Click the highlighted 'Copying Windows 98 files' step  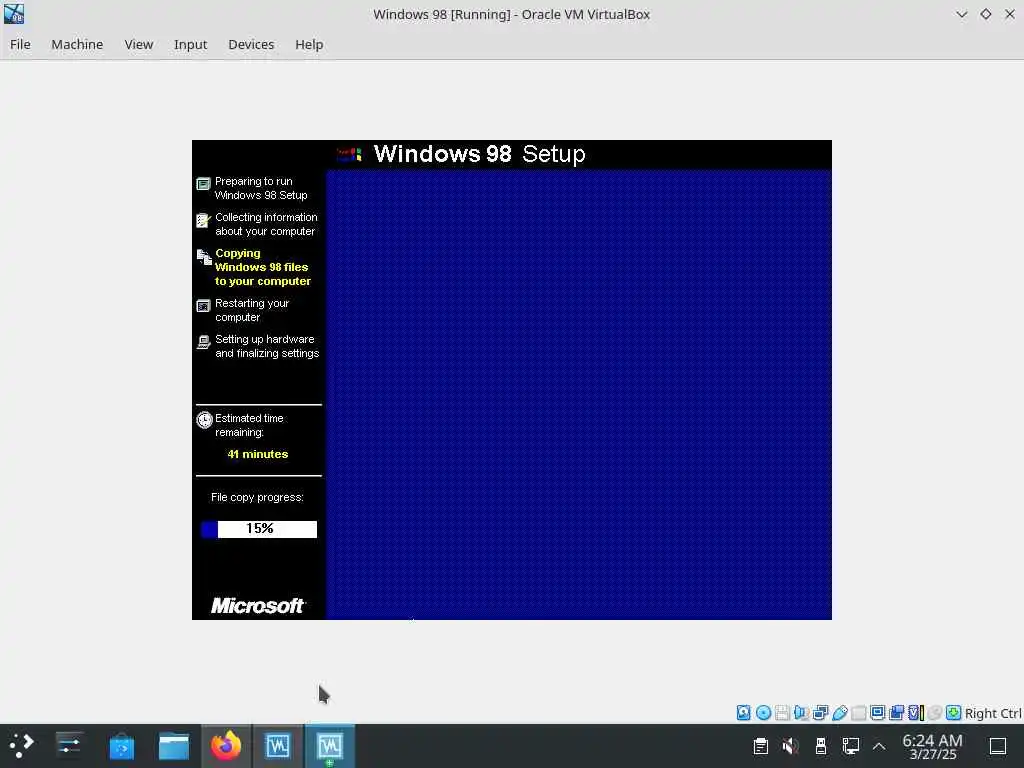tap(263, 267)
